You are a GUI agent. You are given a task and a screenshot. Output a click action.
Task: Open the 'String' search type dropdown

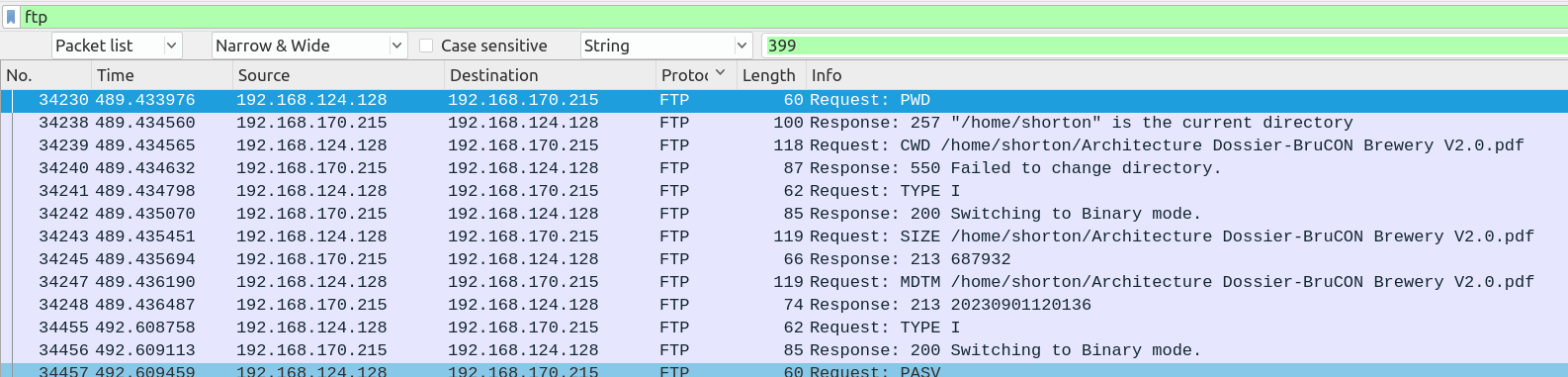[x=667, y=46]
